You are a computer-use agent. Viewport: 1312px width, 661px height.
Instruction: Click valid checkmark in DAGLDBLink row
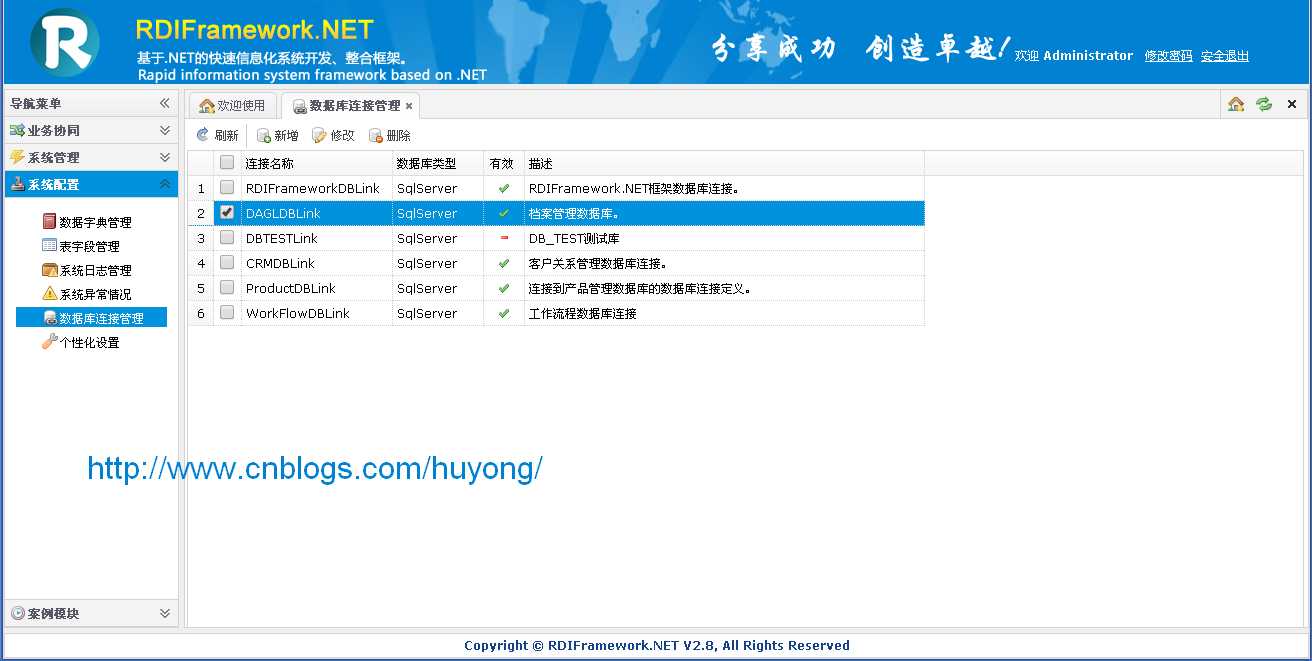[x=504, y=213]
